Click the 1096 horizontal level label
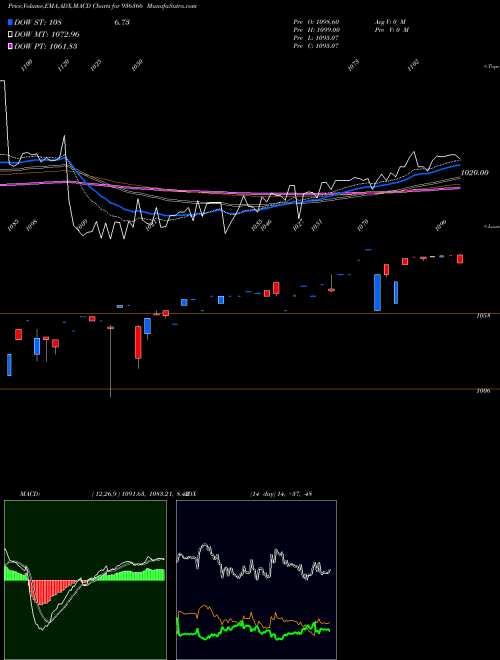Screen dimensions: 500x660 (x=483, y=391)
